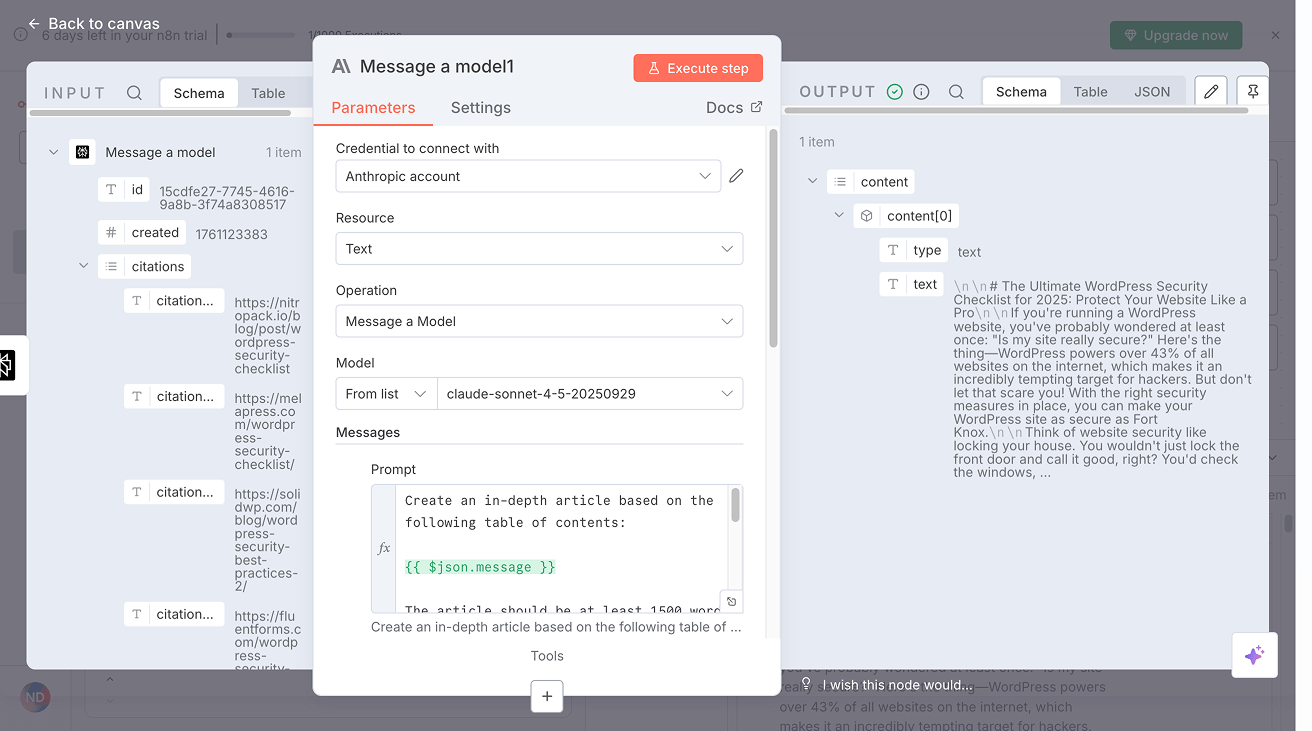Dismiss the trial banner with X
This screenshot has width=1312, height=731.
point(1275,35)
